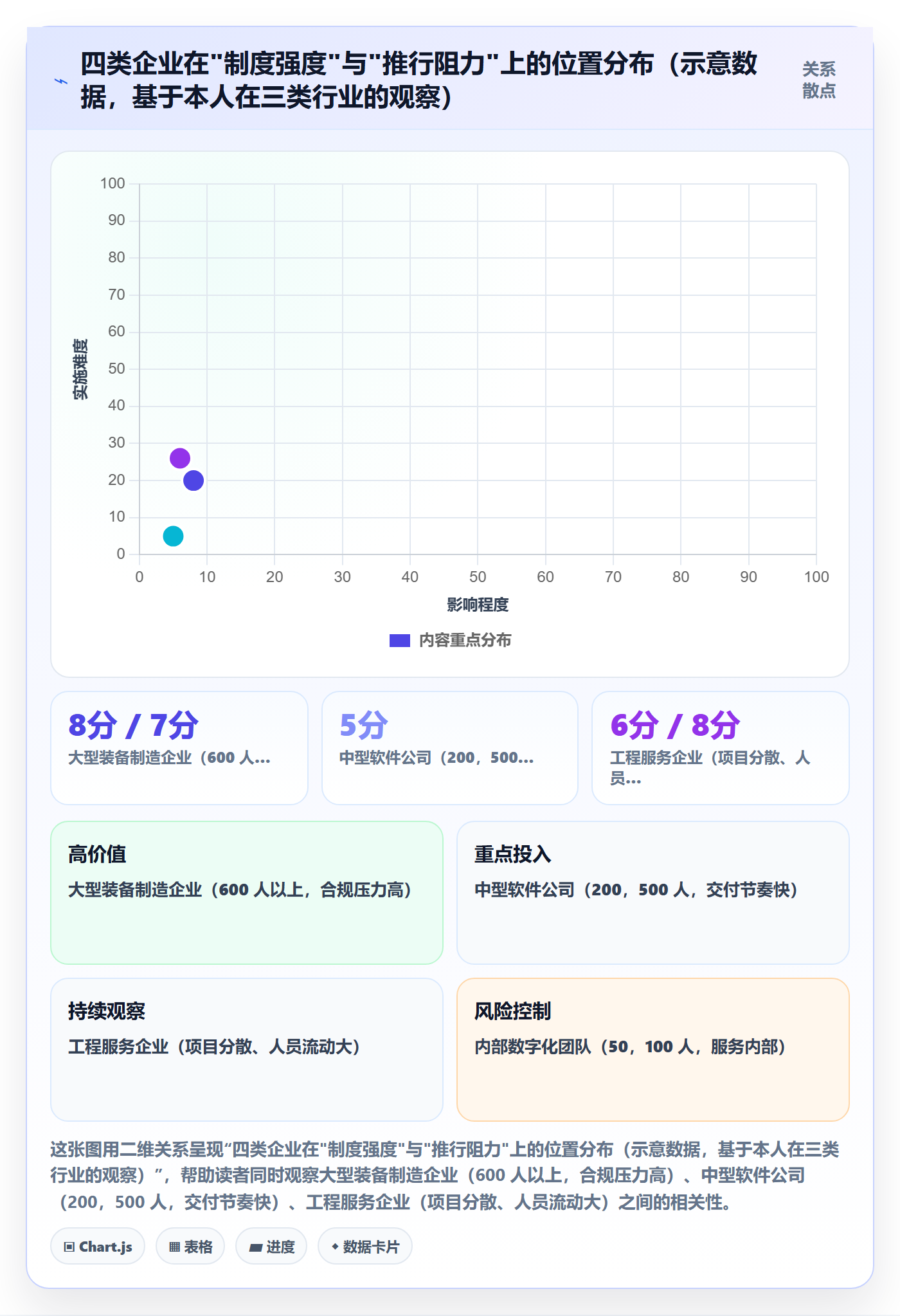Click the square icon in the Chart.js chip
The image size is (900, 1316).
(x=69, y=1247)
